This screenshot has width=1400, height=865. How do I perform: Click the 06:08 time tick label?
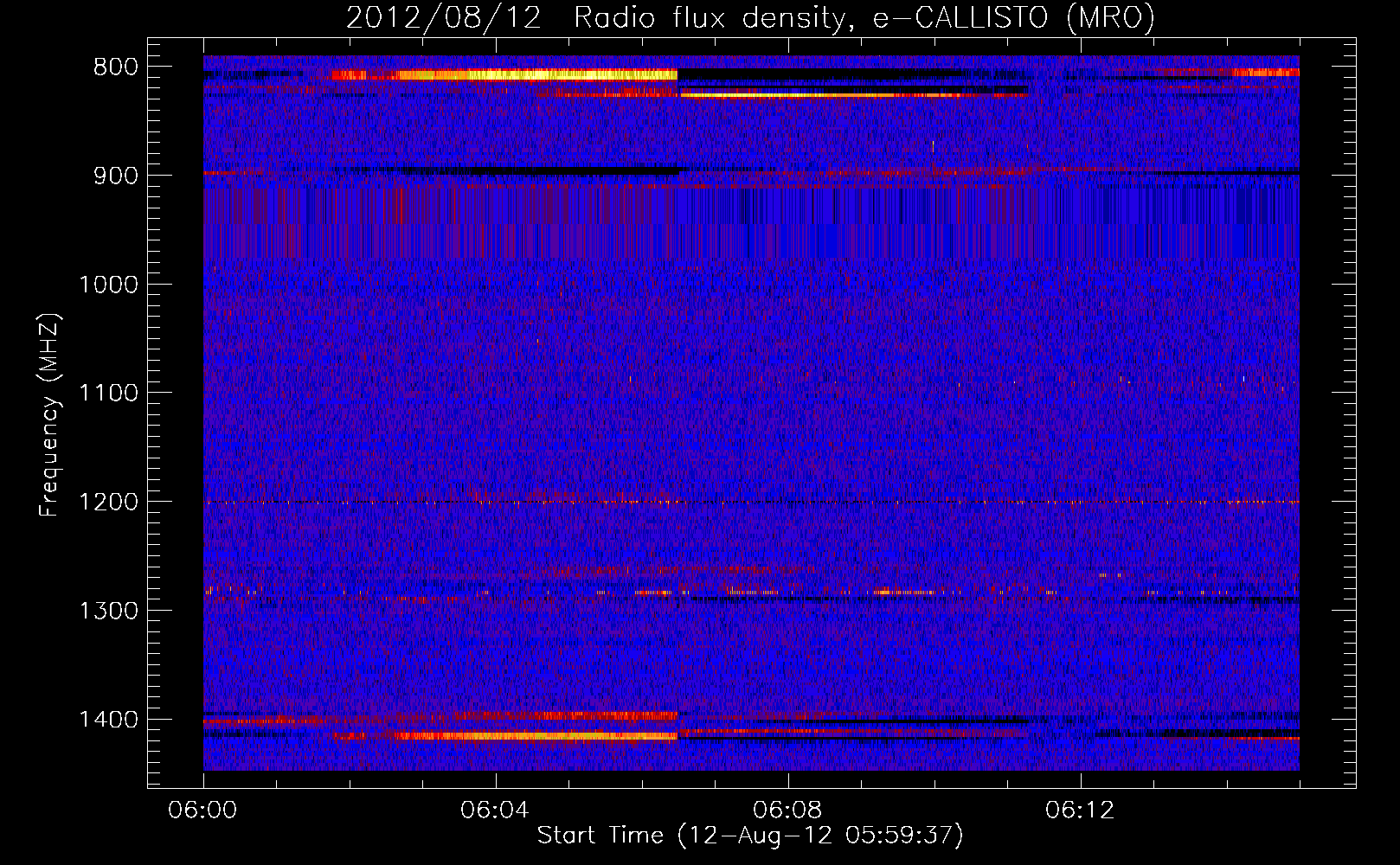(x=787, y=811)
